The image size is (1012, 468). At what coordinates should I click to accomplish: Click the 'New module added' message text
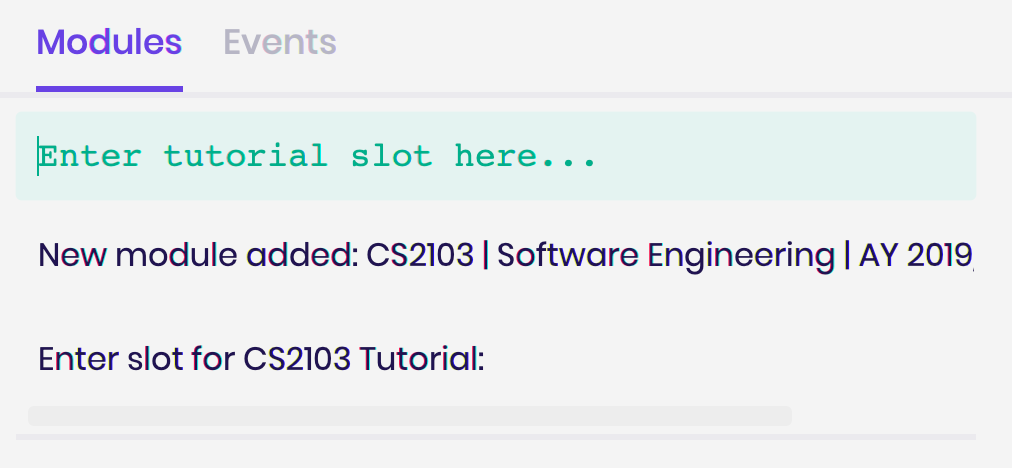505,256
